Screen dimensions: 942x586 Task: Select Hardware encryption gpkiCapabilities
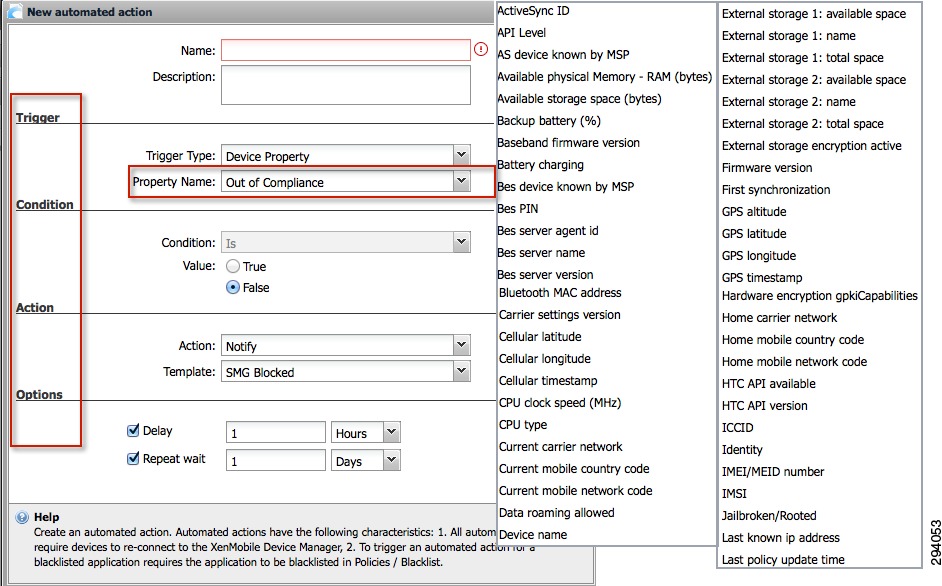(820, 296)
